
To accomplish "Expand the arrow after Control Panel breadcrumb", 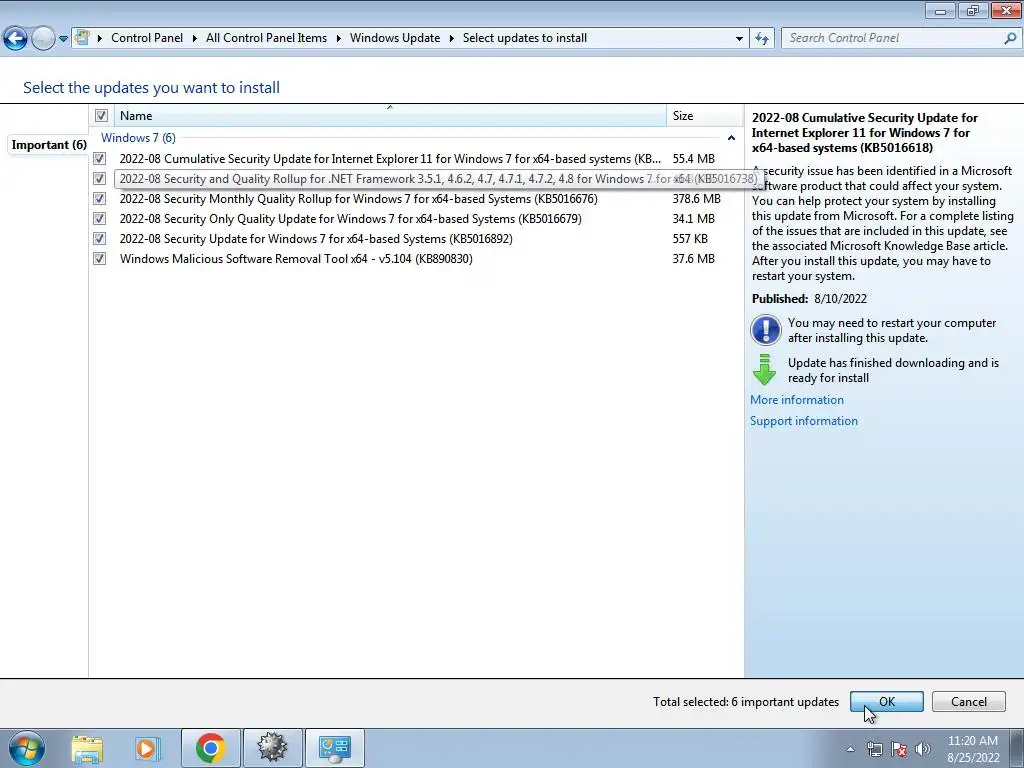I will click(x=195, y=39).
